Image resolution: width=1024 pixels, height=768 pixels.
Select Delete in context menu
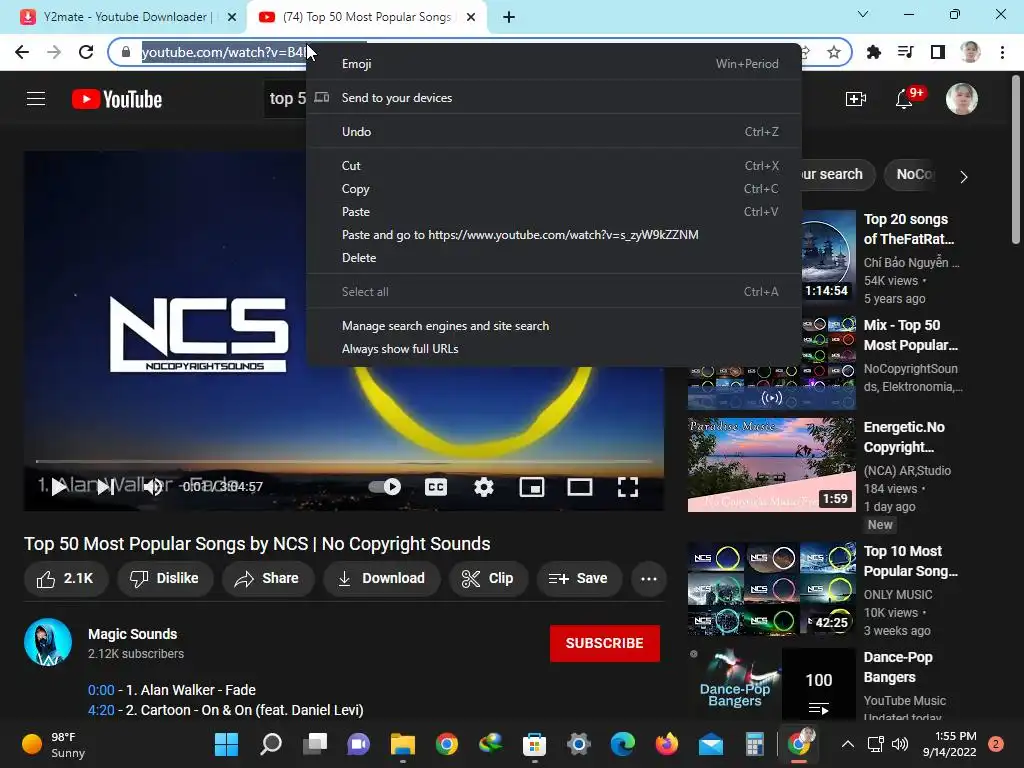pyautogui.click(x=554, y=257)
